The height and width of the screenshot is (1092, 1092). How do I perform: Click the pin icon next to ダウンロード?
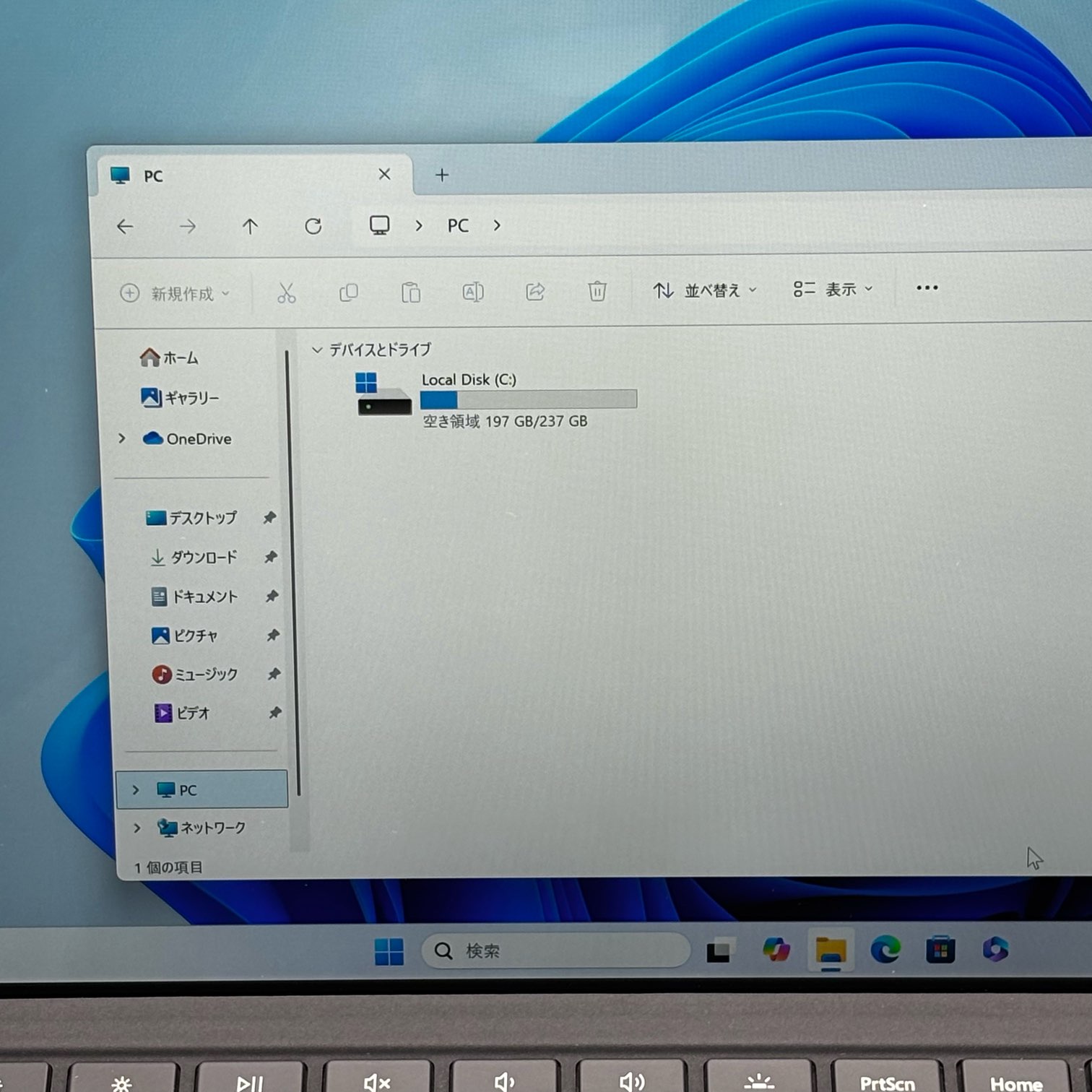click(x=271, y=557)
